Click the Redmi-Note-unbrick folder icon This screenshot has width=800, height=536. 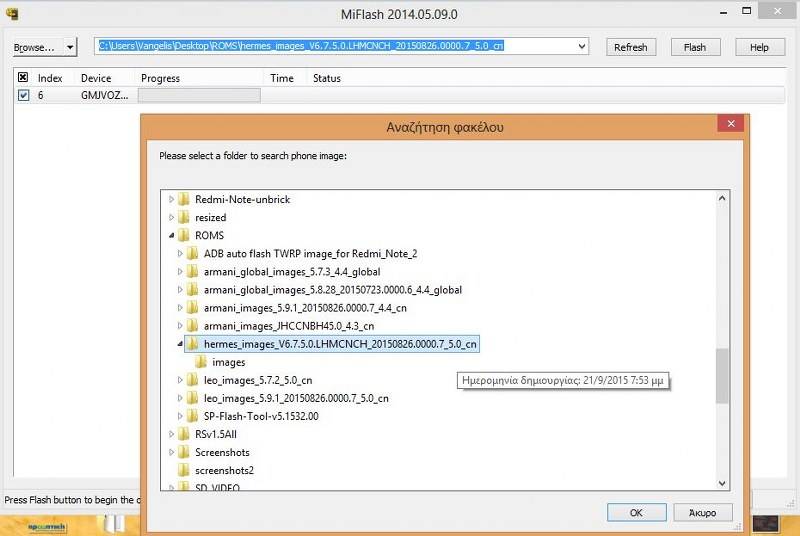(x=184, y=199)
